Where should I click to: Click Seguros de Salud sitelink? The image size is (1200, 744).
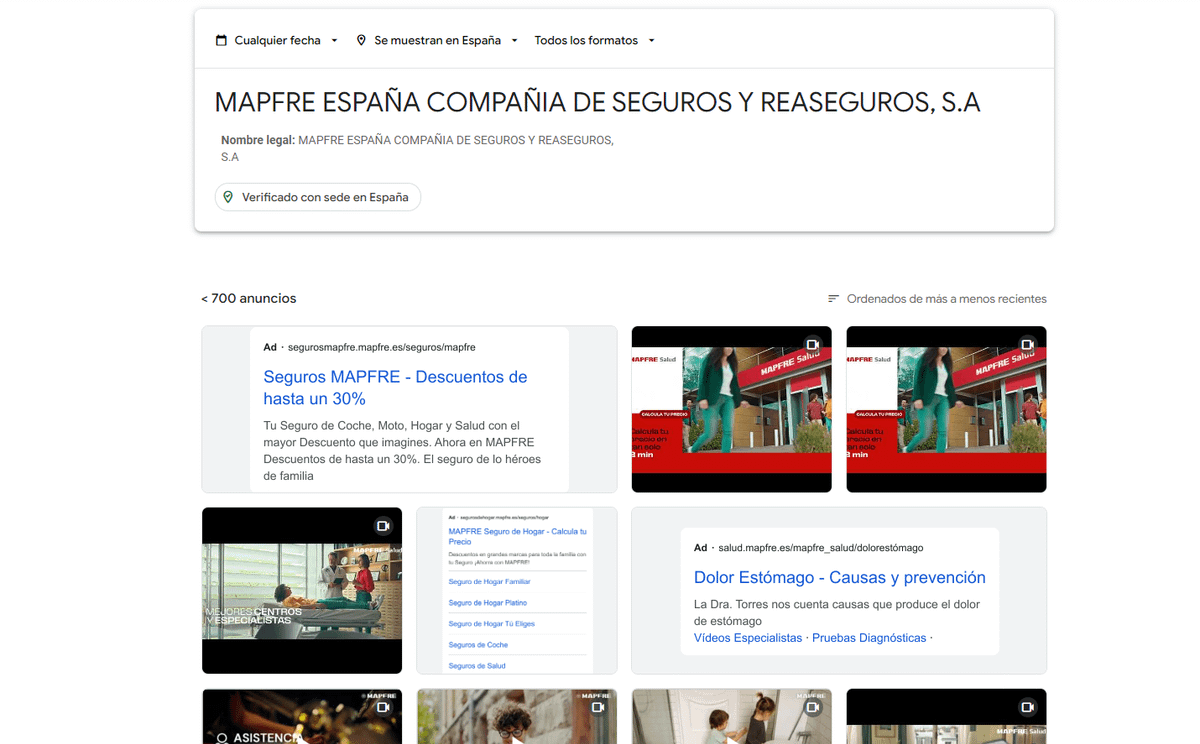[477, 666]
